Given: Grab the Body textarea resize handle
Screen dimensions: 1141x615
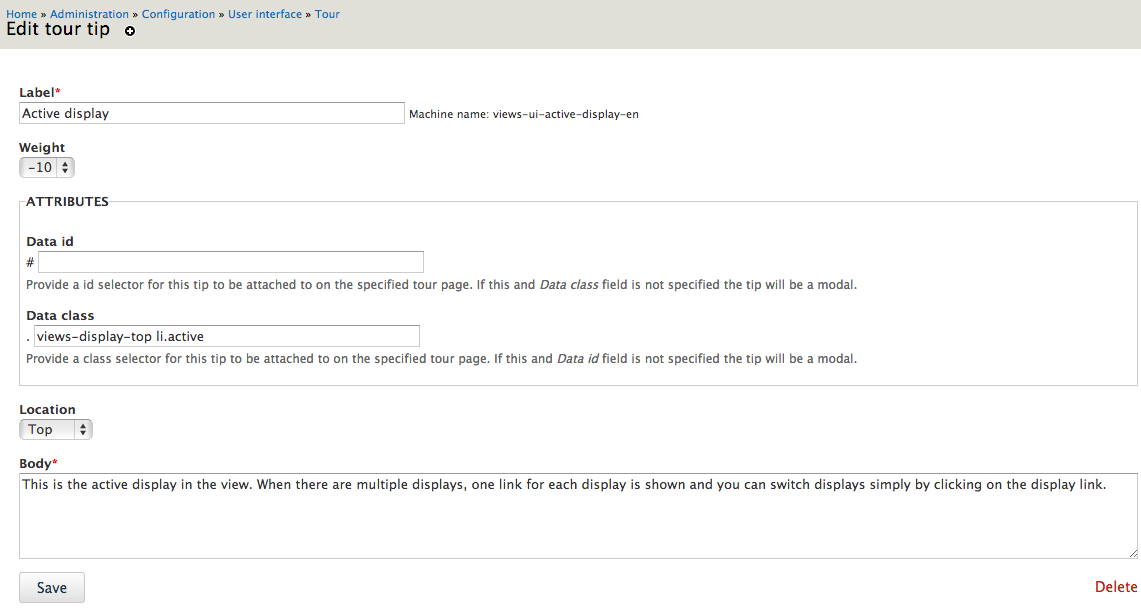Looking at the screenshot, I should click(1132, 553).
